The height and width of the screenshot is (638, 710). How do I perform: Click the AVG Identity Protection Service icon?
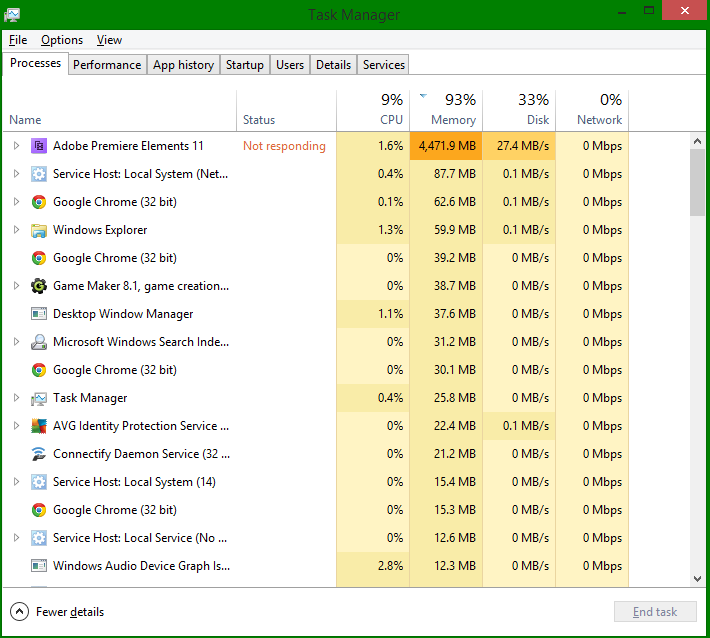click(x=39, y=426)
